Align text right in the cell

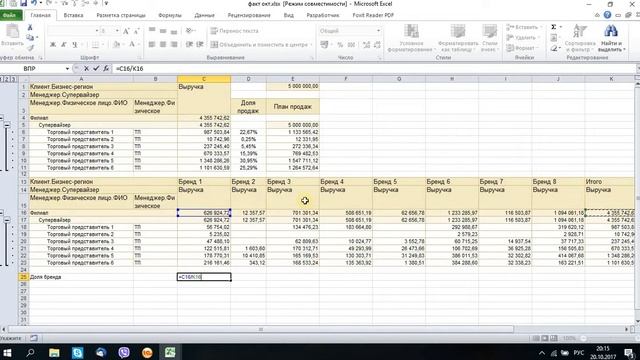pos(174,44)
